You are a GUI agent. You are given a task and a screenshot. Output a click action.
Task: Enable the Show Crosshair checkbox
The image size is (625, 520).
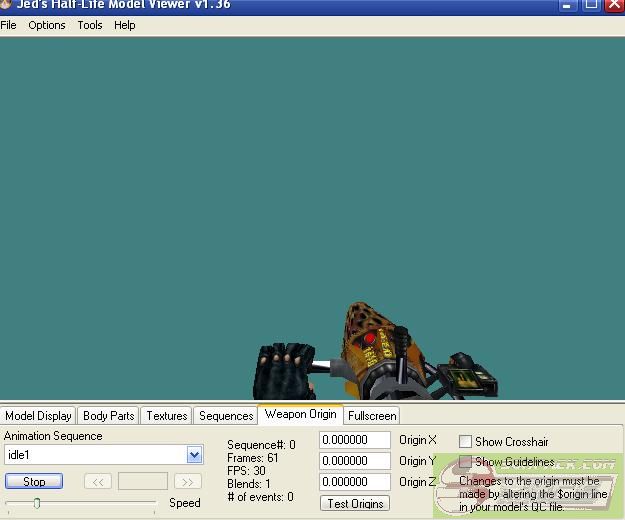pos(465,441)
